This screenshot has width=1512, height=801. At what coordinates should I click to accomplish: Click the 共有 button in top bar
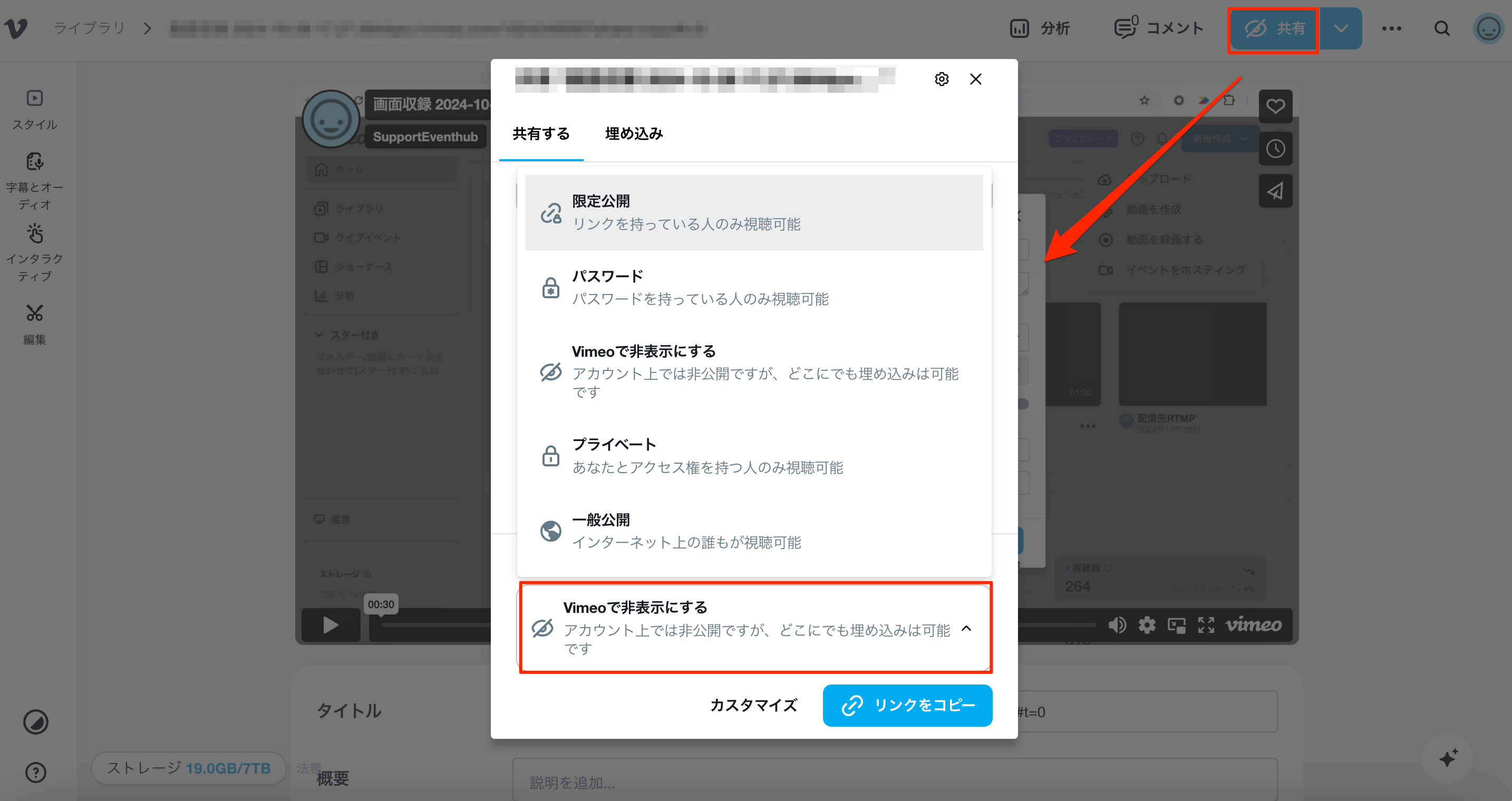tap(1274, 28)
